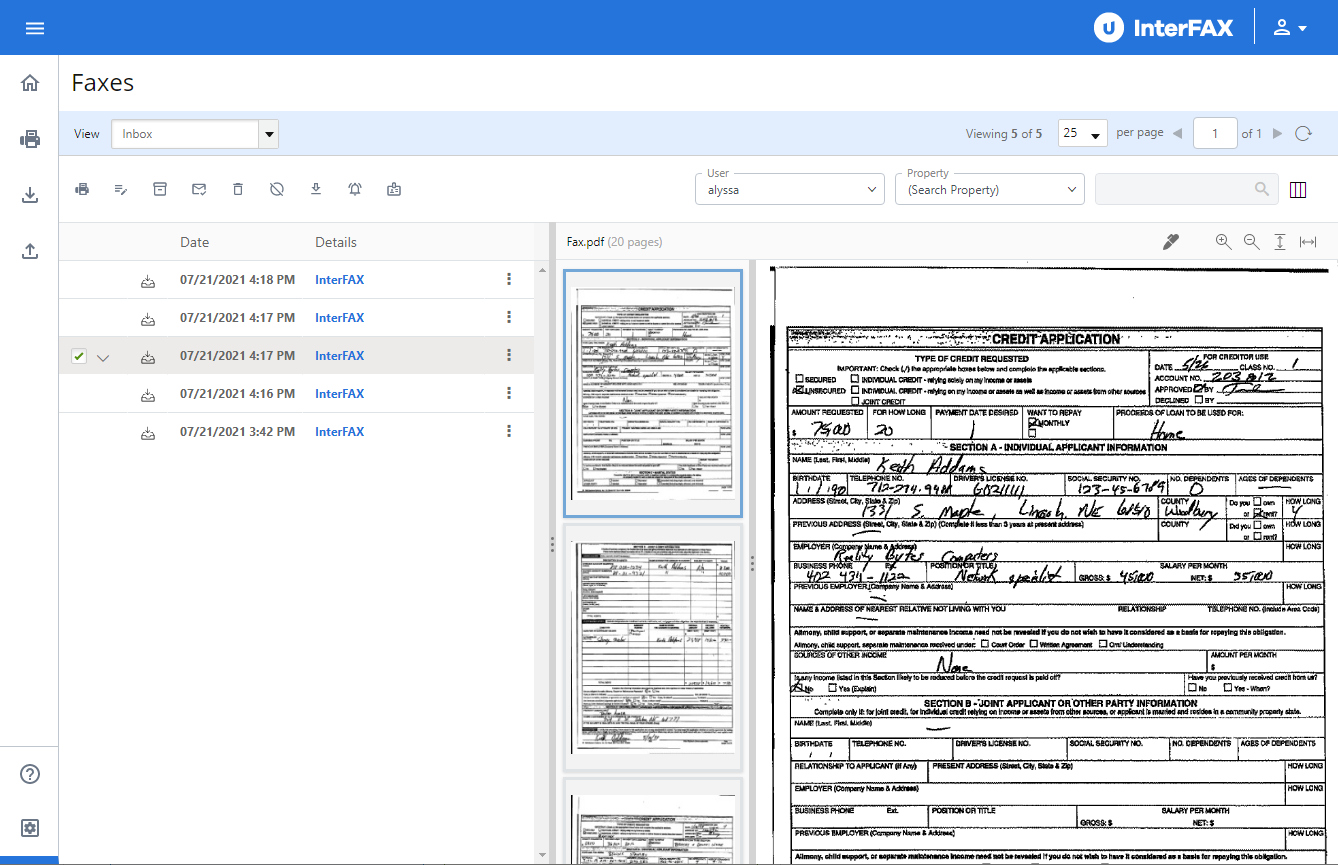Download the selected fax

click(x=315, y=189)
